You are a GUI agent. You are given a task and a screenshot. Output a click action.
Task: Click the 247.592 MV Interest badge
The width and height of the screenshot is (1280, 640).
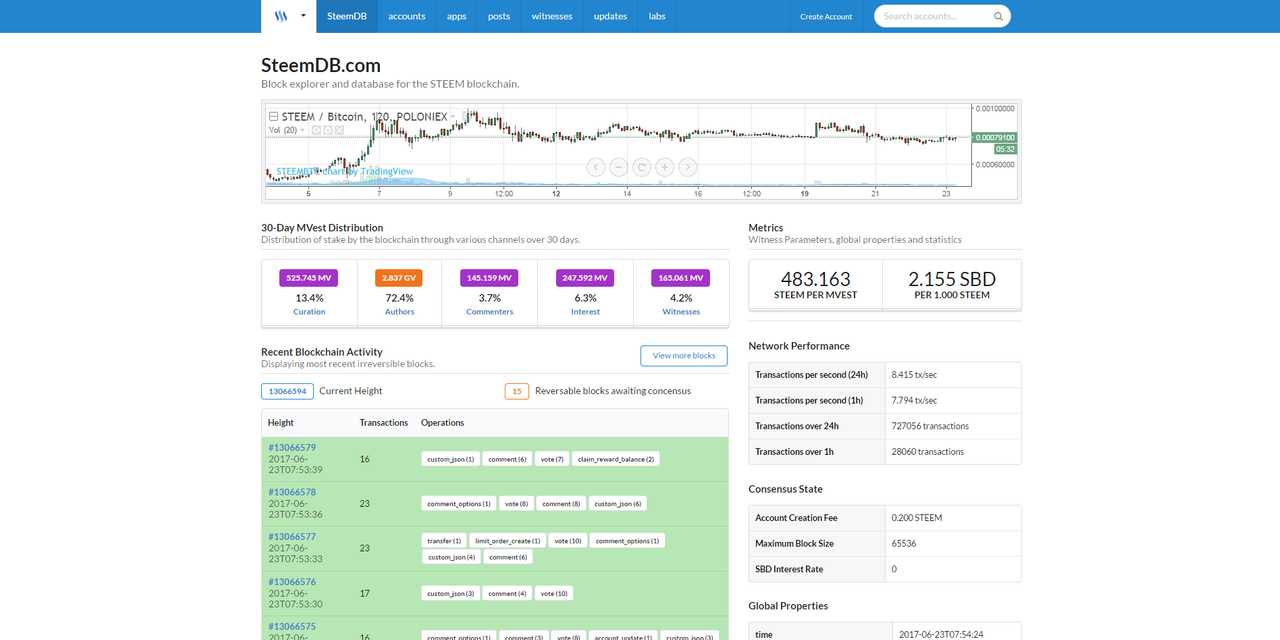[585, 278]
